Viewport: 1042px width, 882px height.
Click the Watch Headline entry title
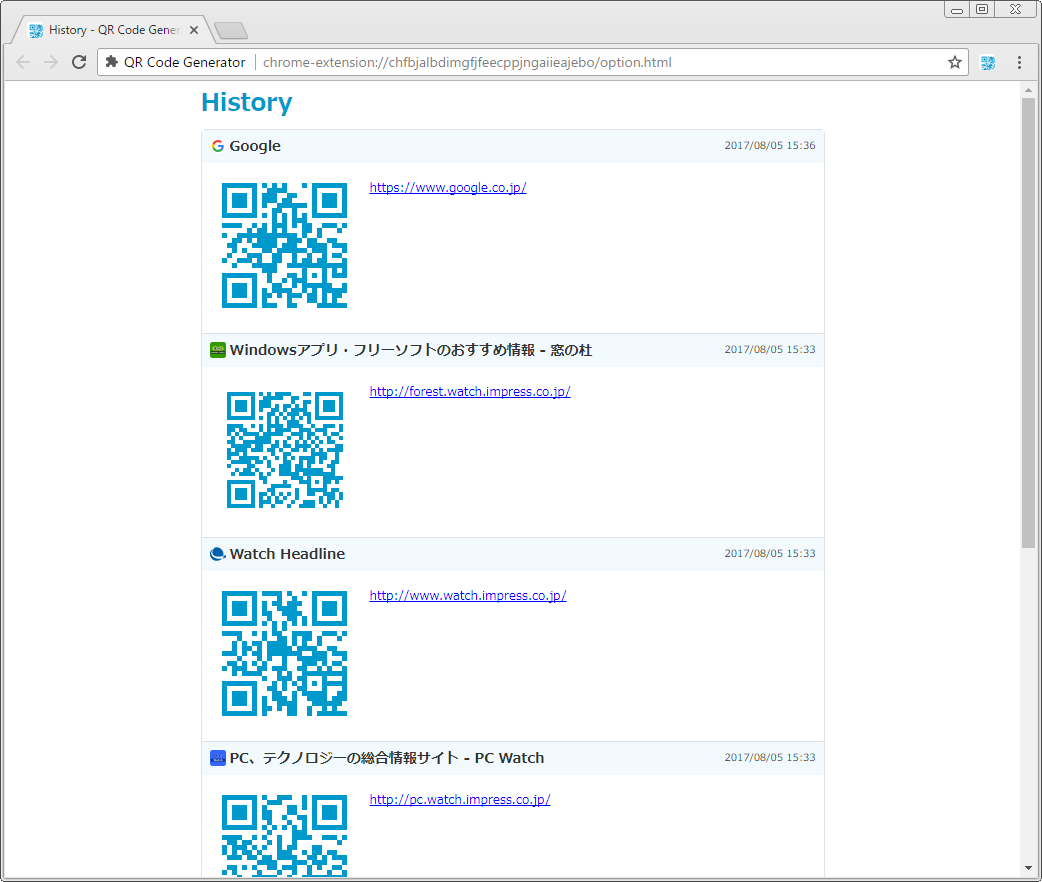pyautogui.click(x=287, y=554)
